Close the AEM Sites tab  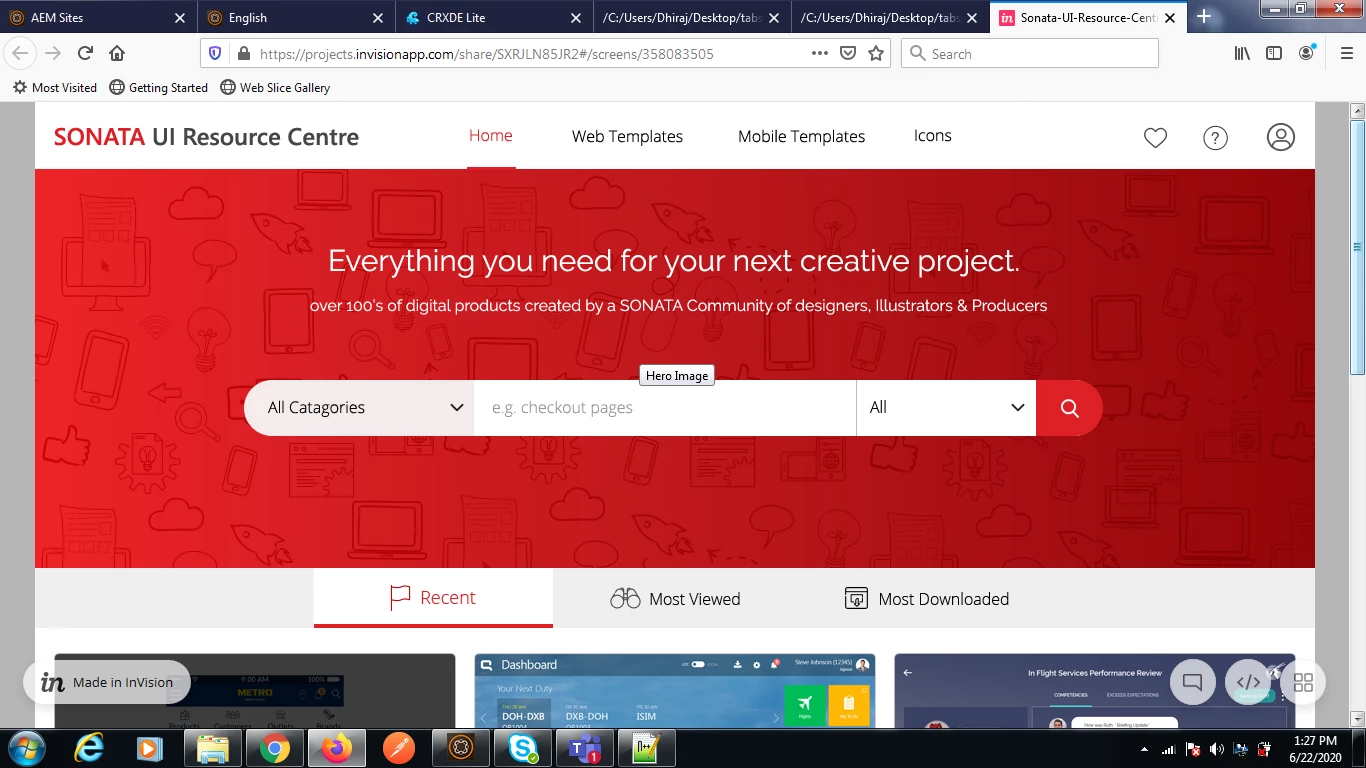click(x=179, y=18)
